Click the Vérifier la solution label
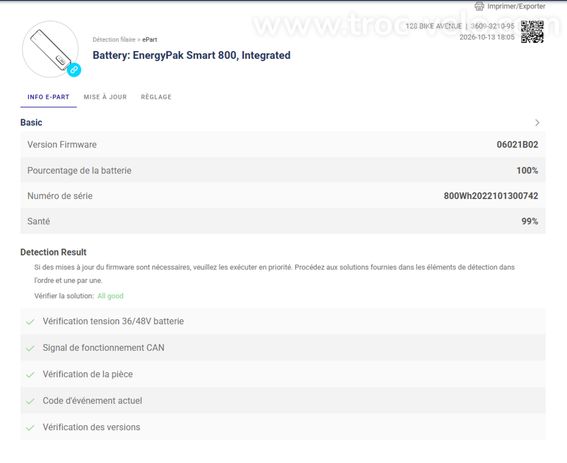Image resolution: width=567 pixels, height=463 pixels. tap(64, 296)
